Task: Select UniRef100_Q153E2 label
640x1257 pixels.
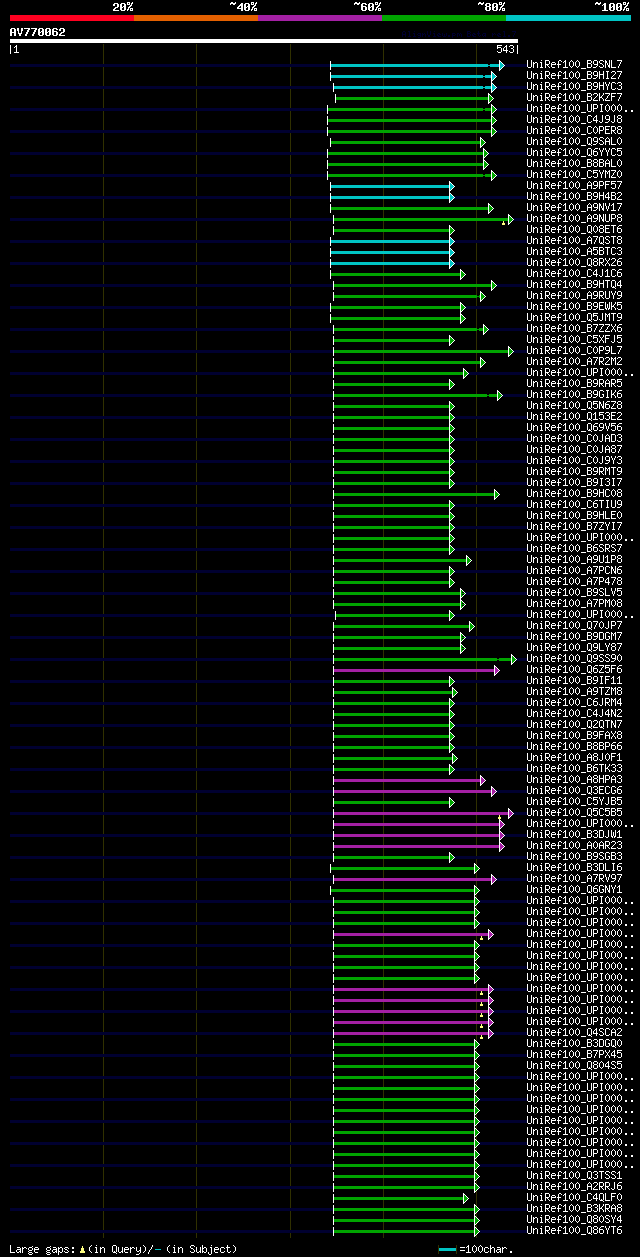Action: pyautogui.click(x=574, y=417)
